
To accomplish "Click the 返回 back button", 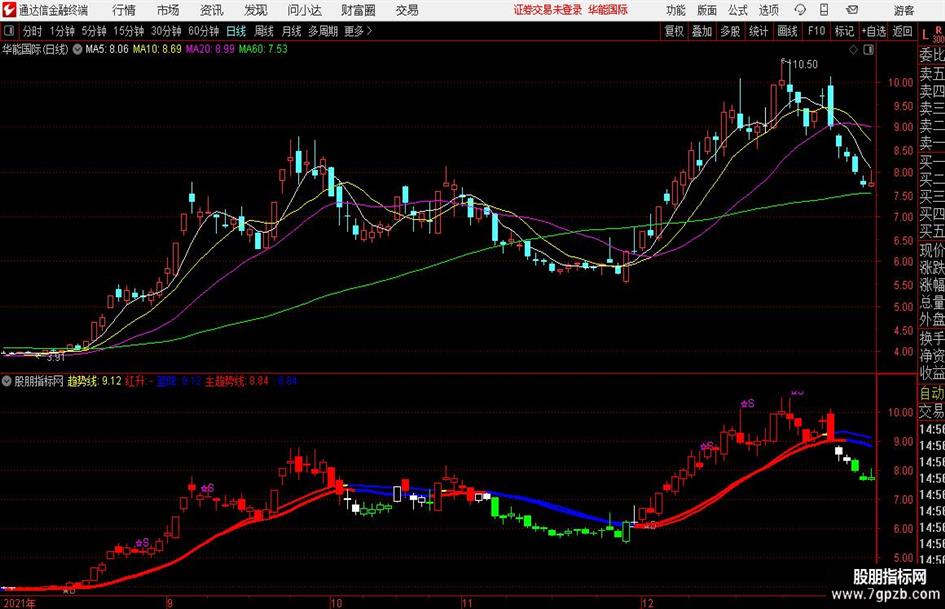I will (902, 31).
